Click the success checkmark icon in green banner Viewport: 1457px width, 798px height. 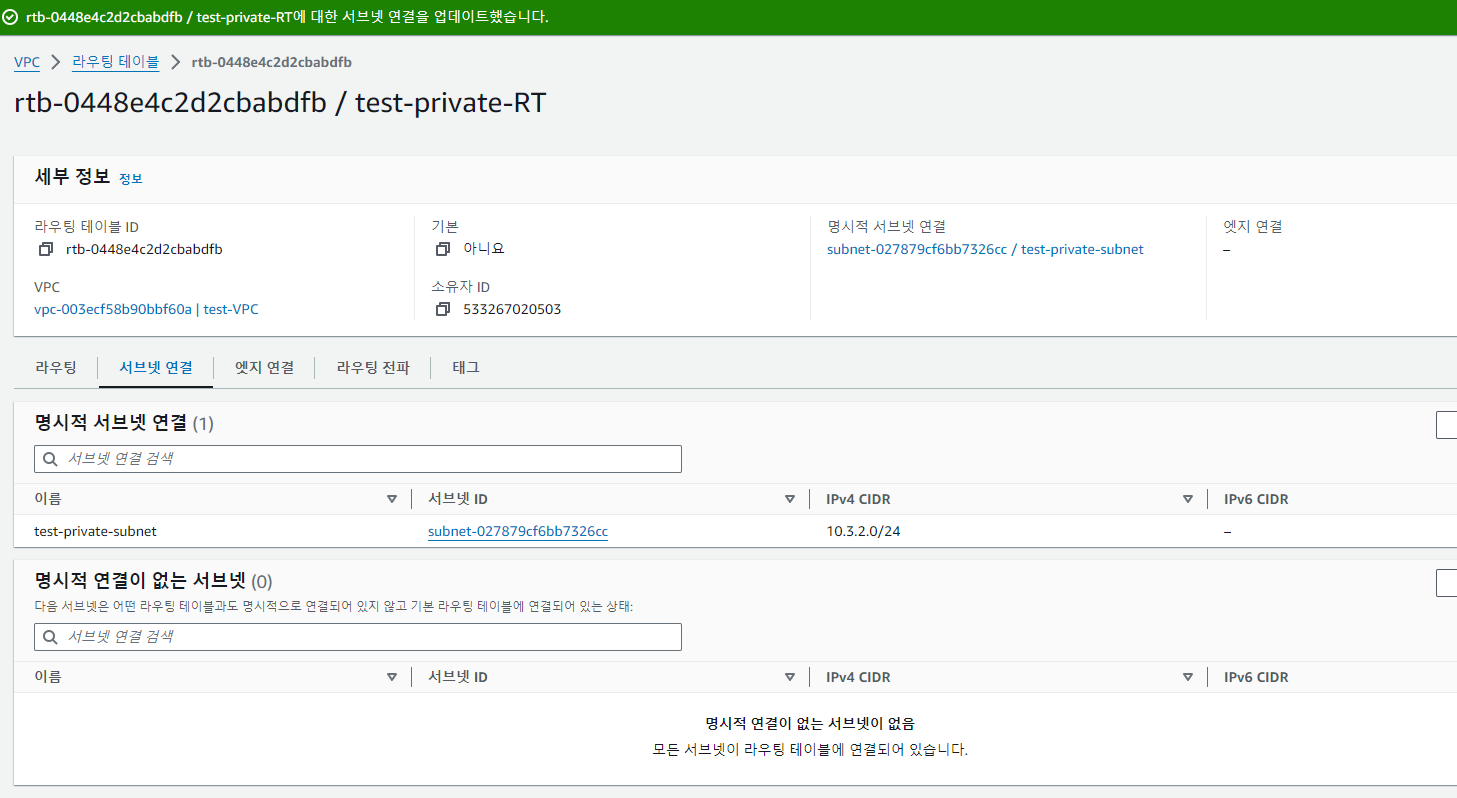pyautogui.click(x=11, y=17)
